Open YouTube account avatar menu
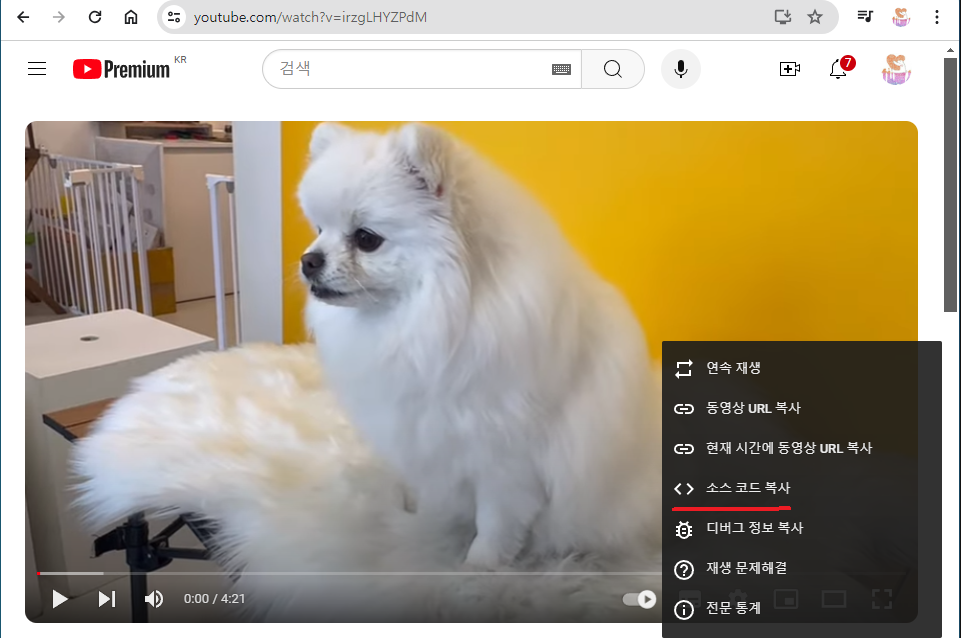 [896, 69]
